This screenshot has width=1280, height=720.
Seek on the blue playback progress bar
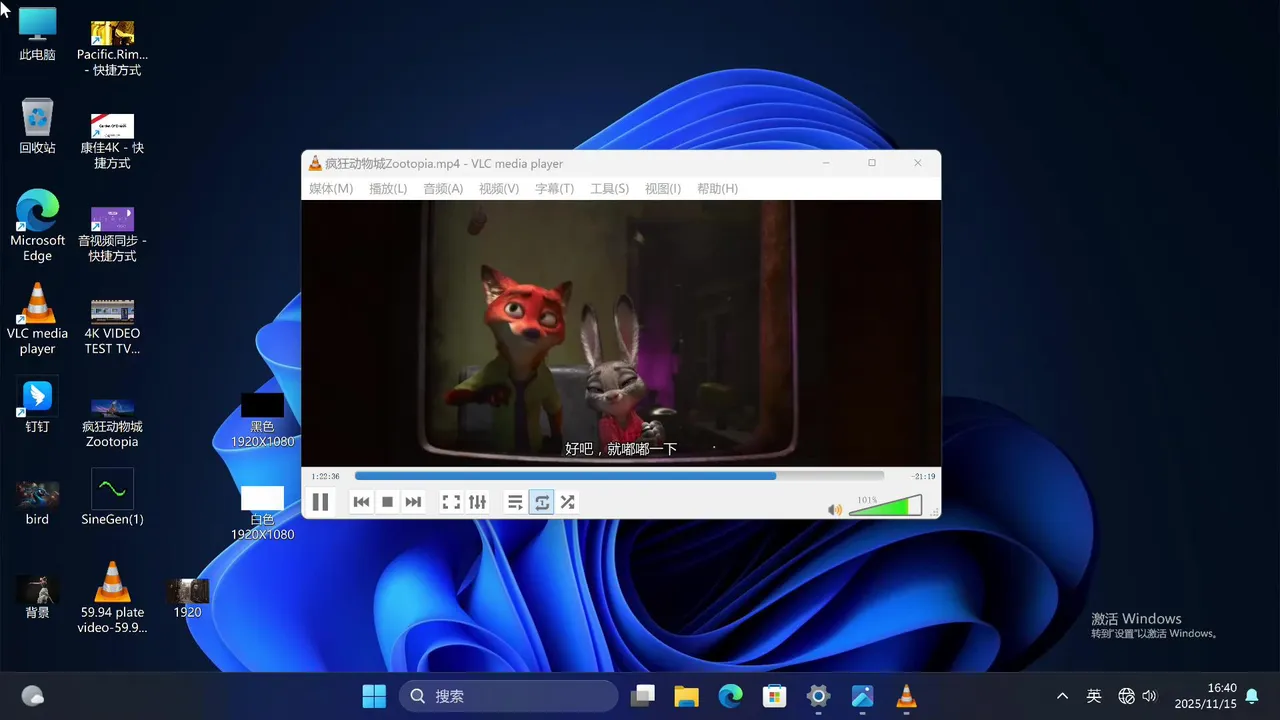coord(619,476)
